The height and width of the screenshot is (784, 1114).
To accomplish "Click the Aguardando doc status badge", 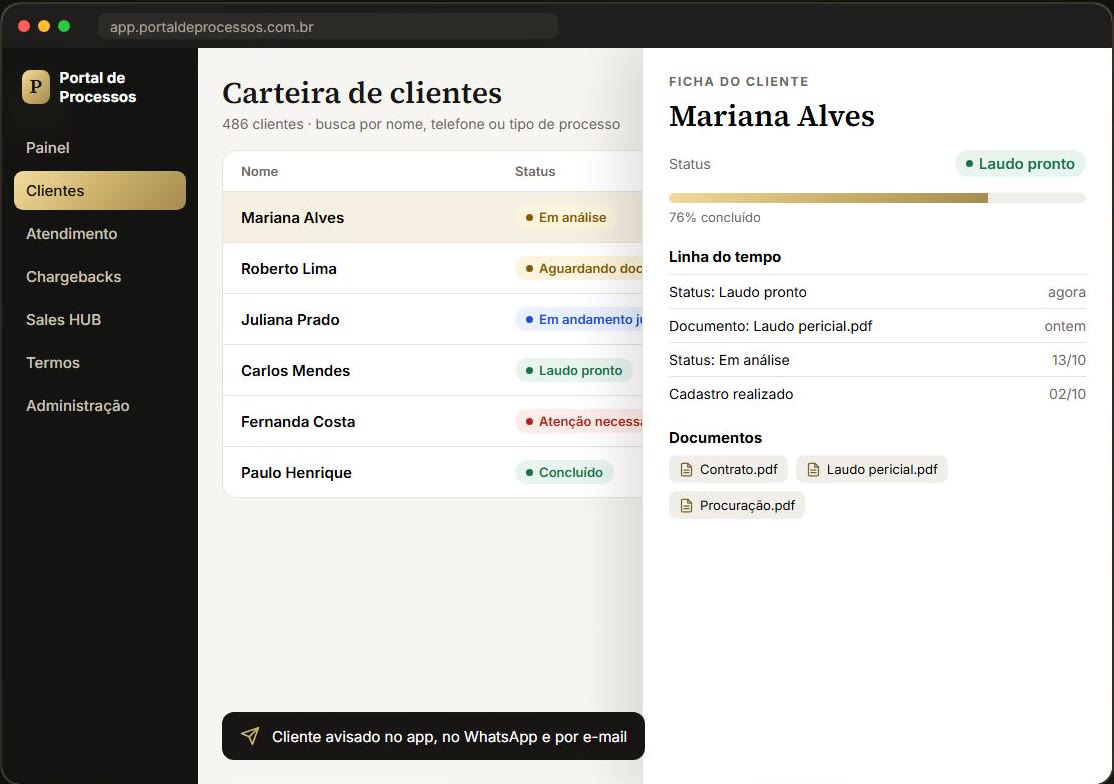I will [x=580, y=268].
